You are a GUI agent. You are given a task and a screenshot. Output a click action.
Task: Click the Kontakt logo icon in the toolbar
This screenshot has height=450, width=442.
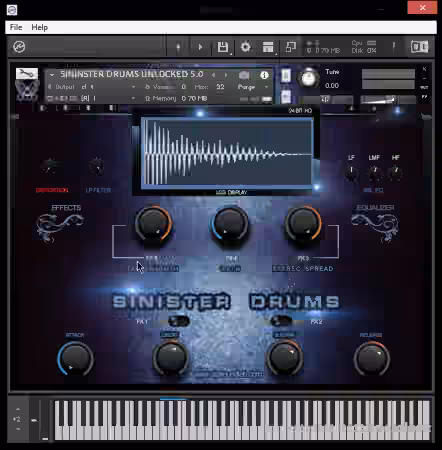pyautogui.click(x=19, y=47)
